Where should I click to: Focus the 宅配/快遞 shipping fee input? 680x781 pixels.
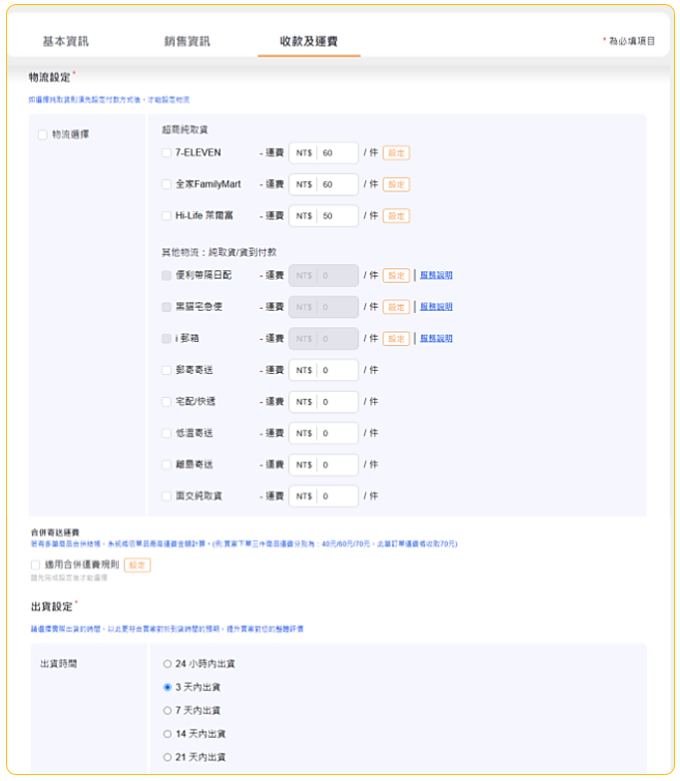pyautogui.click(x=337, y=402)
